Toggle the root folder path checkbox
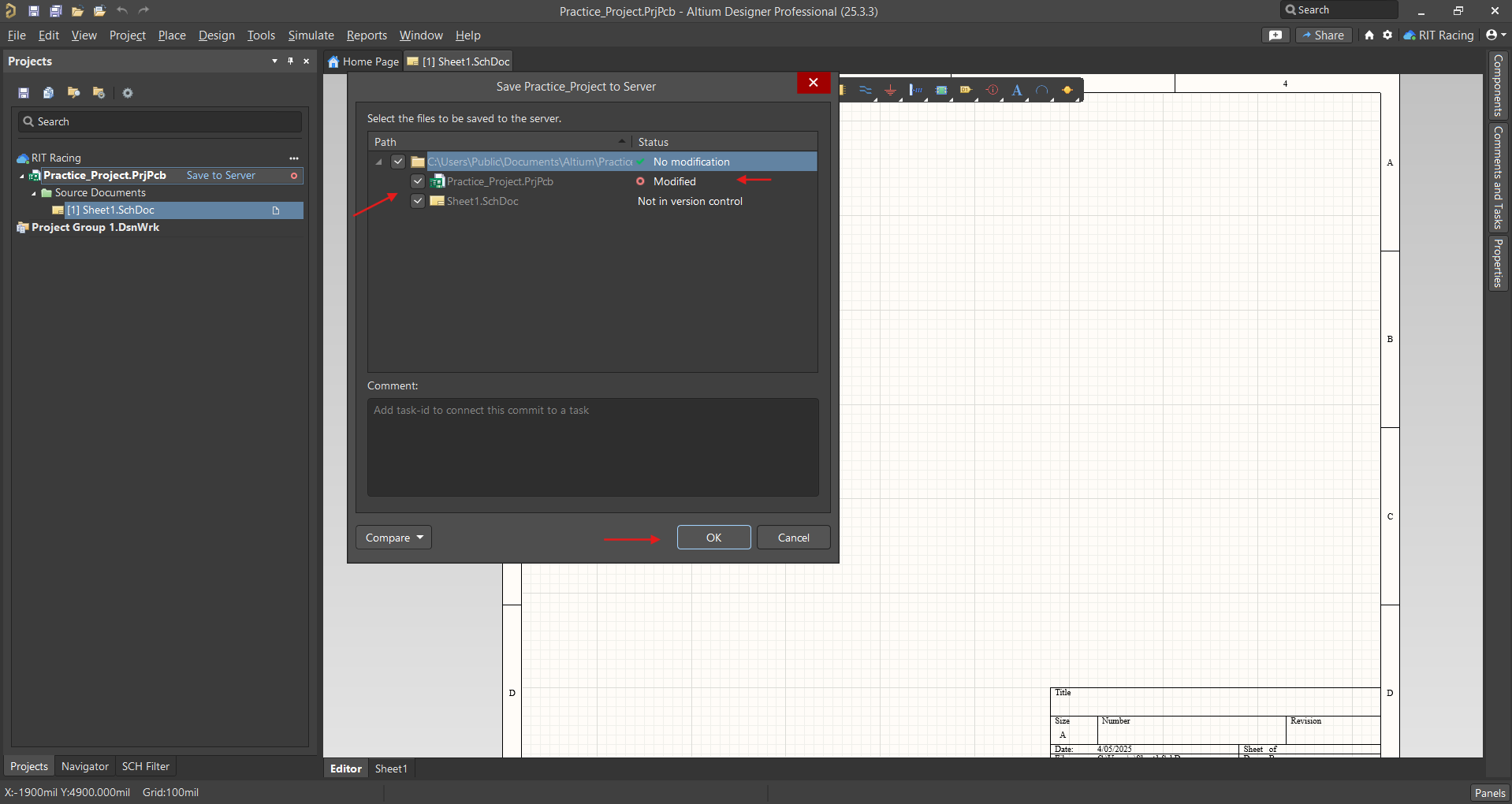 pos(398,162)
